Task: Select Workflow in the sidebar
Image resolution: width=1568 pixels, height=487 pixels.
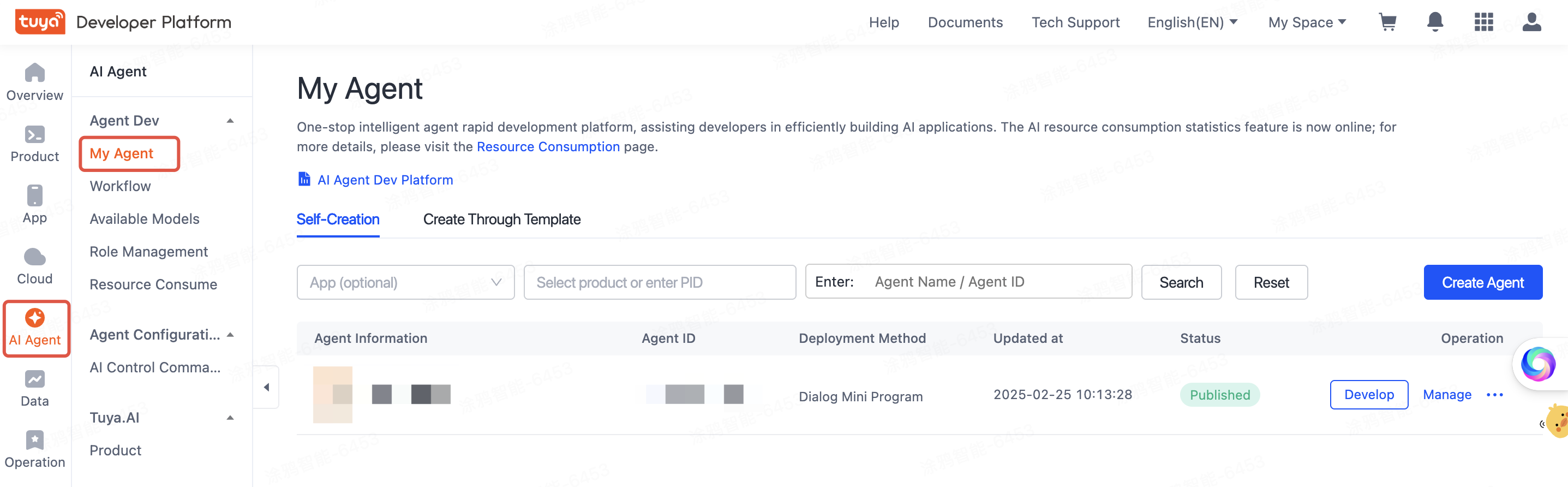Action: click(120, 186)
